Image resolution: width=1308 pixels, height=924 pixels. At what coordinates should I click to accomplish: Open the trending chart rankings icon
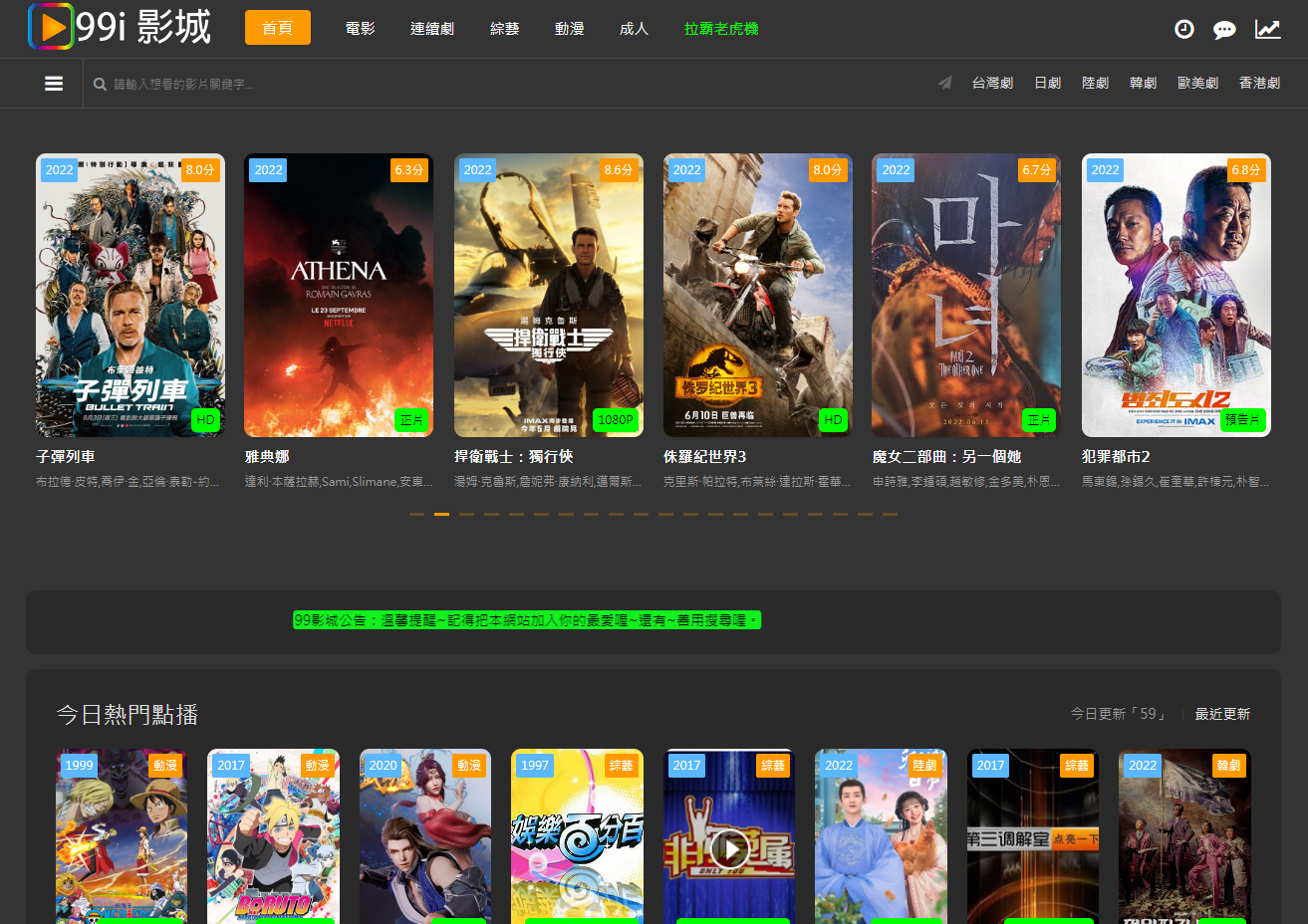[1267, 29]
